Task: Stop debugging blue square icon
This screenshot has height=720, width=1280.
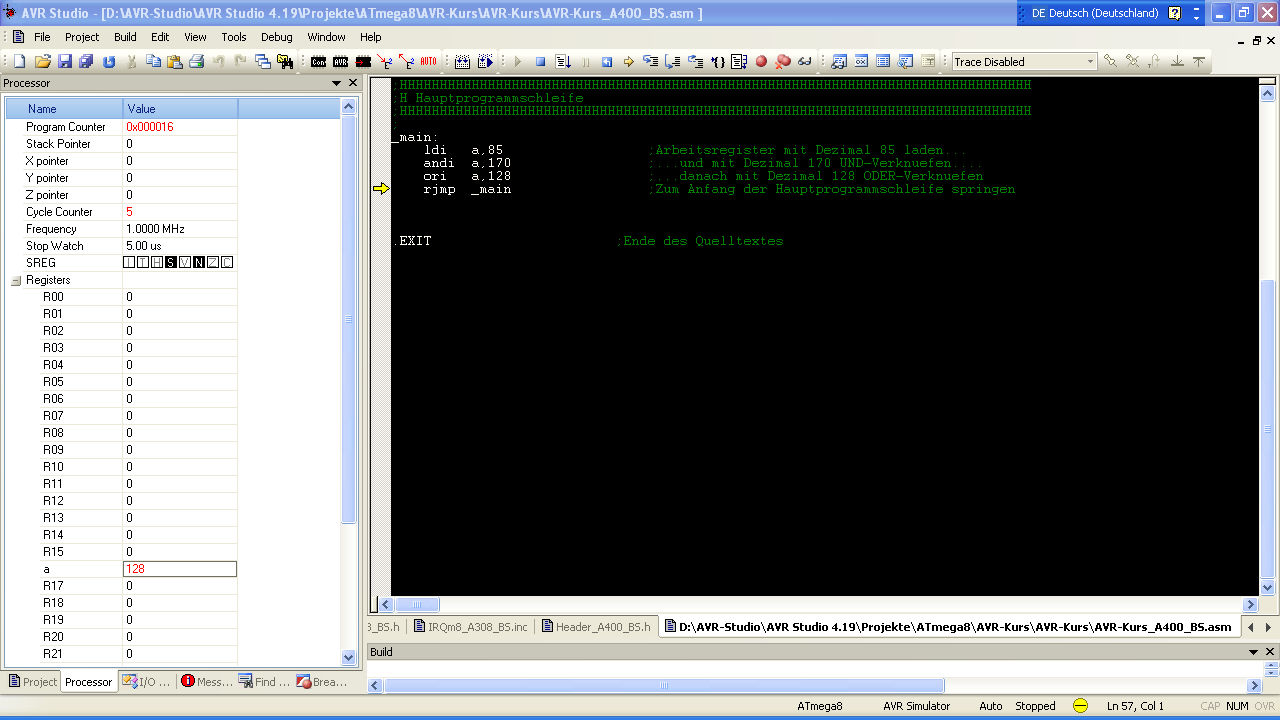Action: point(541,61)
